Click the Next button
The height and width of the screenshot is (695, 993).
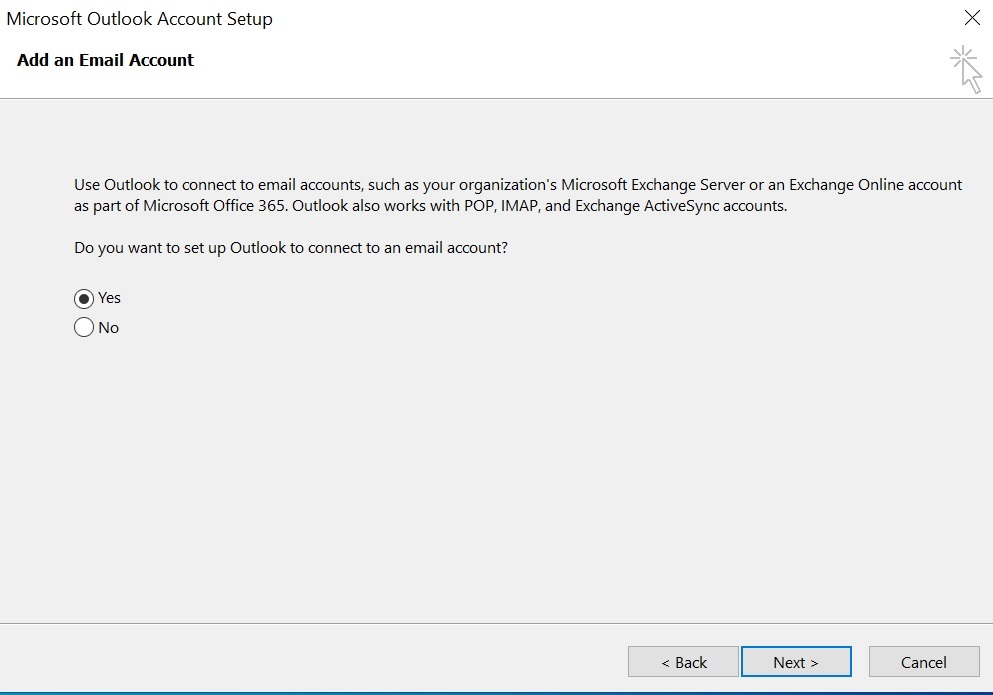tap(796, 662)
